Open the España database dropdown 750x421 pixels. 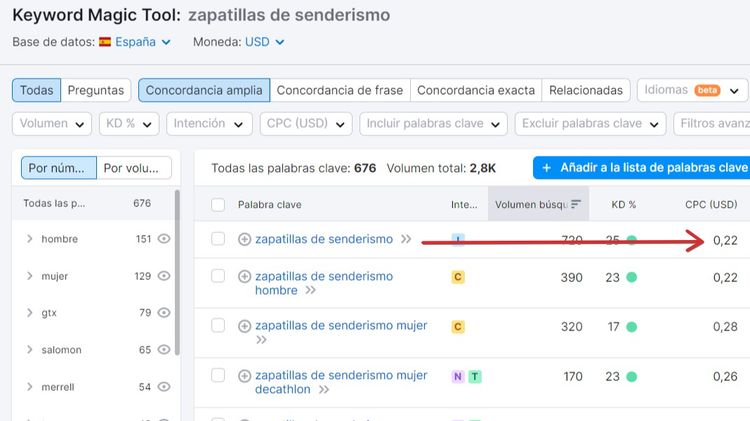(x=135, y=42)
